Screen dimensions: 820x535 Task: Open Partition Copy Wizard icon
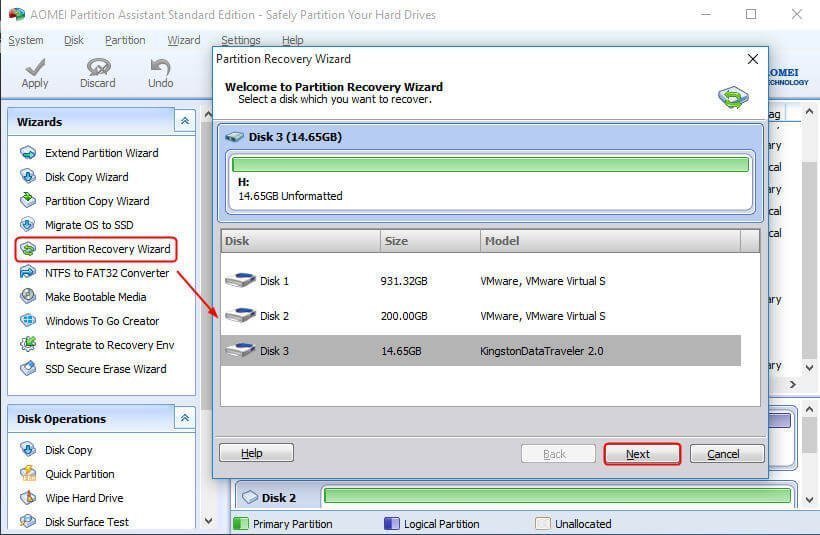(28, 201)
